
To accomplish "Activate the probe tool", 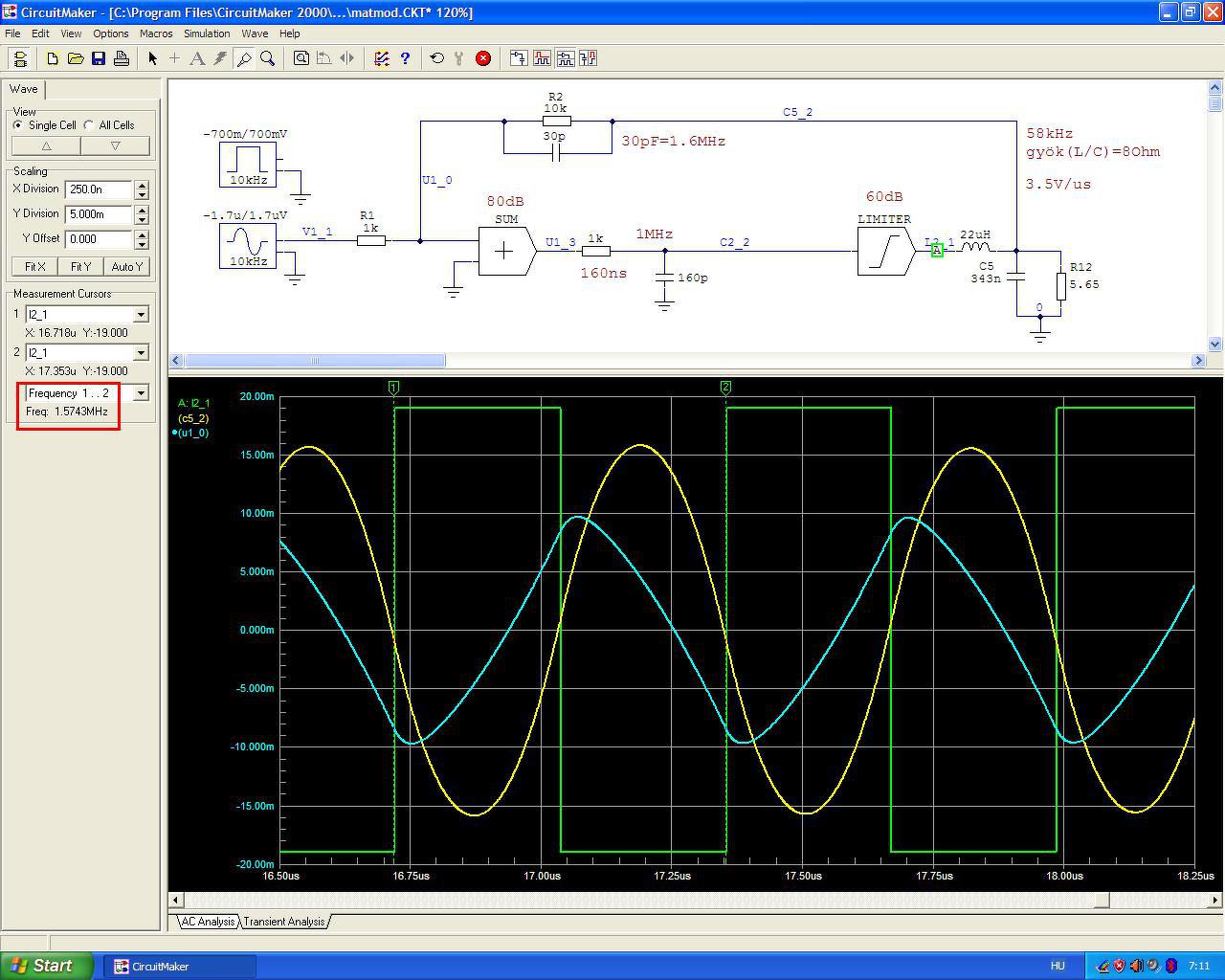I will pyautogui.click(x=244, y=58).
